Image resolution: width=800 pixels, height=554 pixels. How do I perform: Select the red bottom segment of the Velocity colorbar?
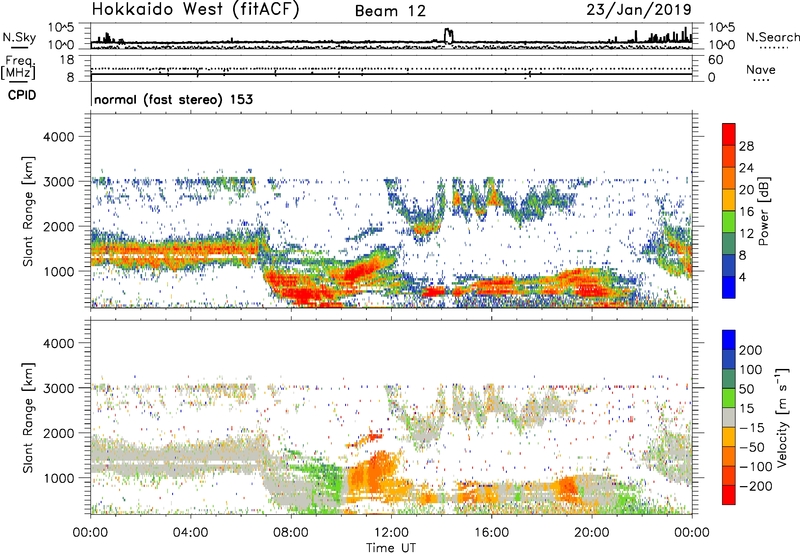point(729,495)
